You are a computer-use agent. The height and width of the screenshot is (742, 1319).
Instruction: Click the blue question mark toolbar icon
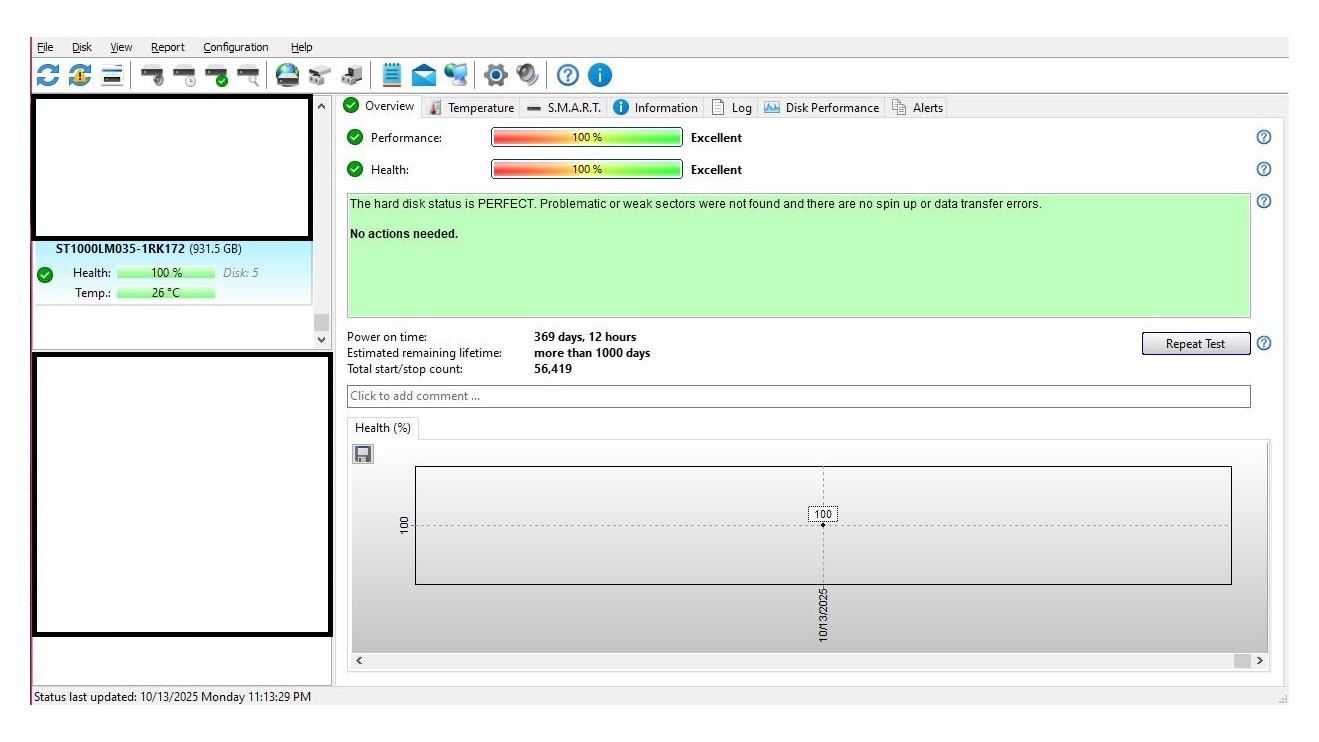(568, 75)
